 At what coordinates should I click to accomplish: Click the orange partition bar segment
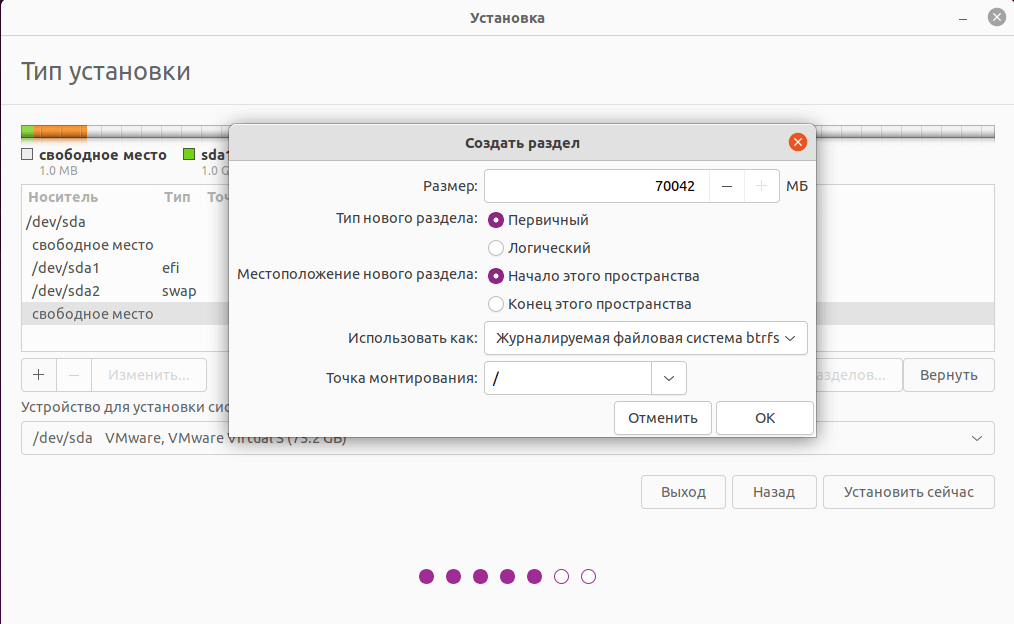pos(60,131)
